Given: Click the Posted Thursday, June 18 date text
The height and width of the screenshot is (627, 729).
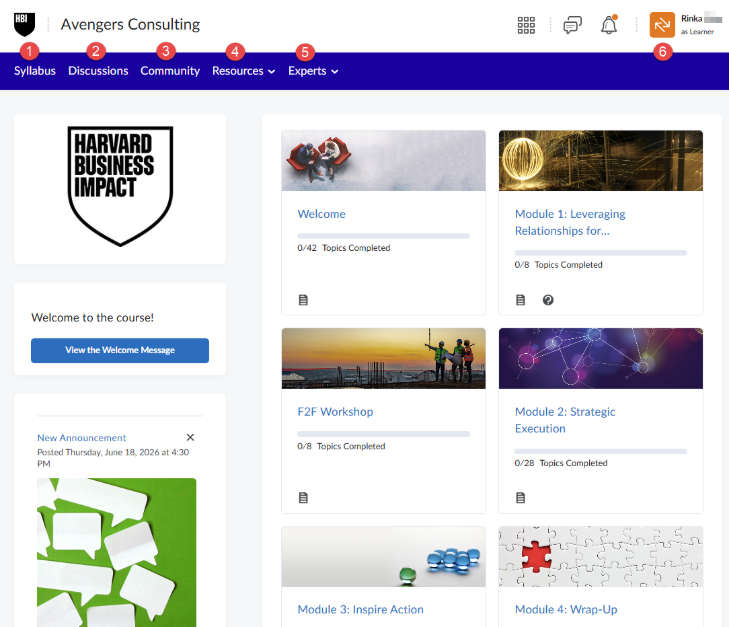Looking at the screenshot, I should pyautogui.click(x=113, y=458).
